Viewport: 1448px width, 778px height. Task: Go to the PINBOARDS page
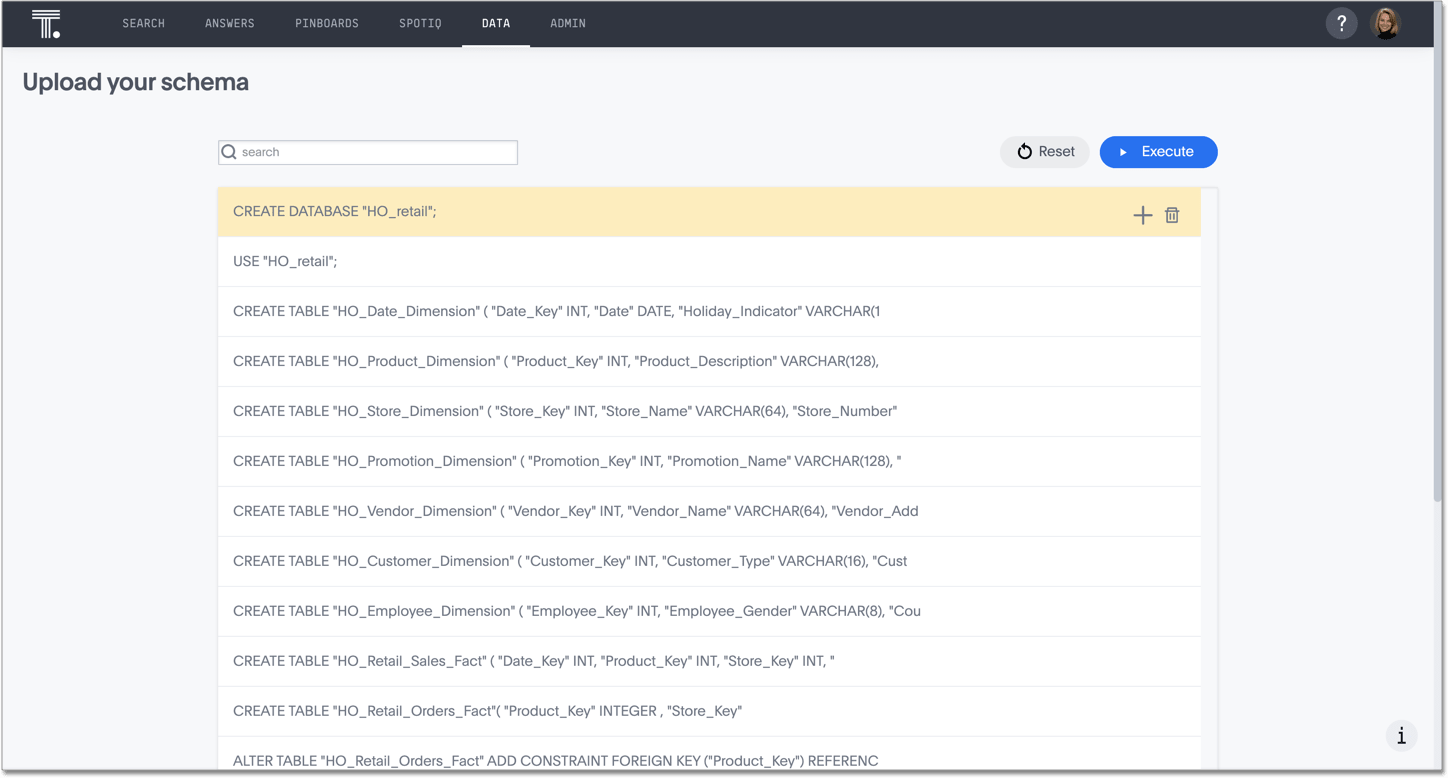327,23
